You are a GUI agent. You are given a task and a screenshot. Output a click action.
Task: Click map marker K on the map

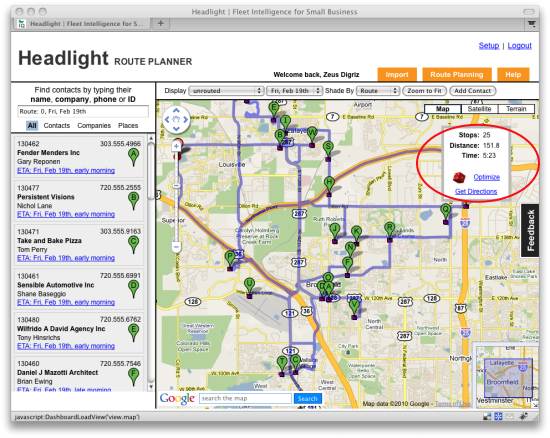tap(356, 234)
